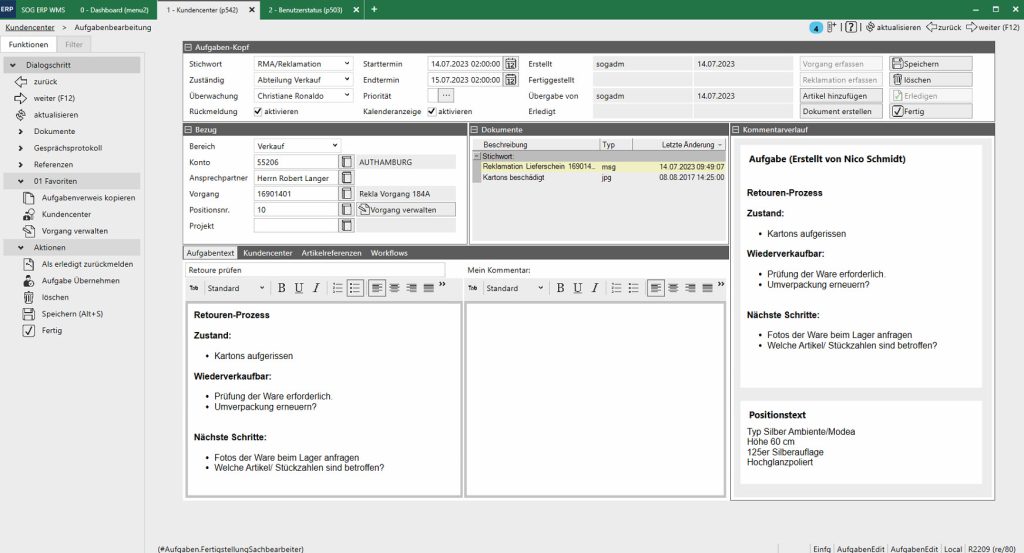The image size is (1024, 553).
Task: Apply underline in Mein Kommentar editor
Action: coord(577,288)
